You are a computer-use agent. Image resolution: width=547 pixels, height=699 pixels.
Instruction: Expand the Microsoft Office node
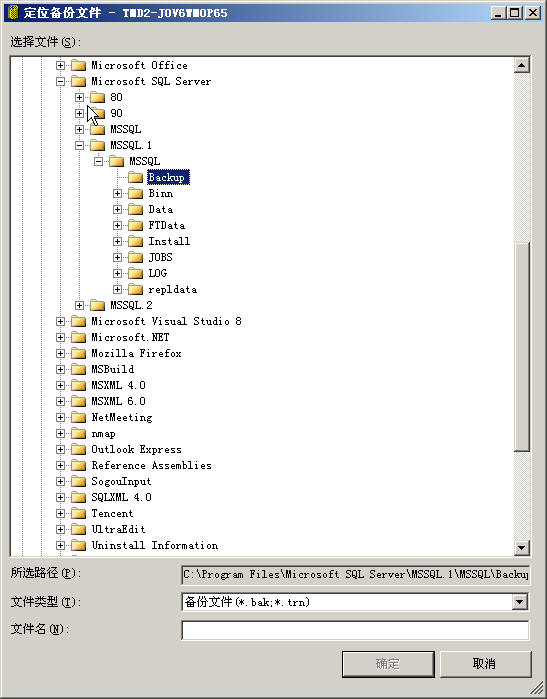(x=60, y=66)
